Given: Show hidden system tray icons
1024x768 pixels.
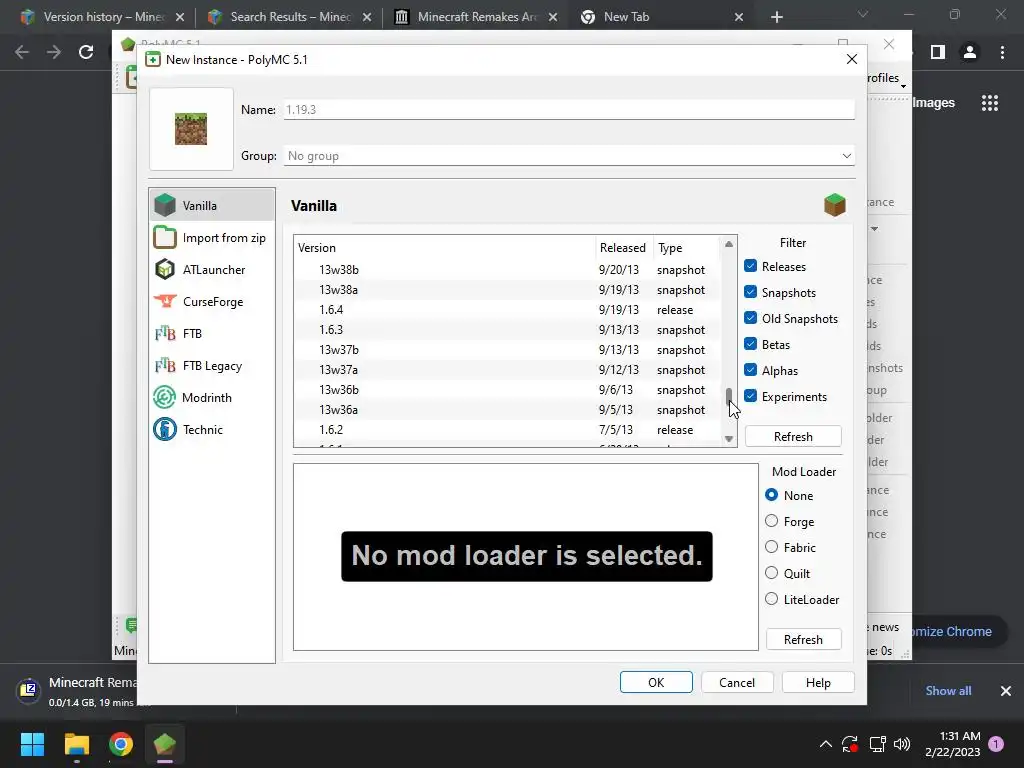Looking at the screenshot, I should [825, 744].
